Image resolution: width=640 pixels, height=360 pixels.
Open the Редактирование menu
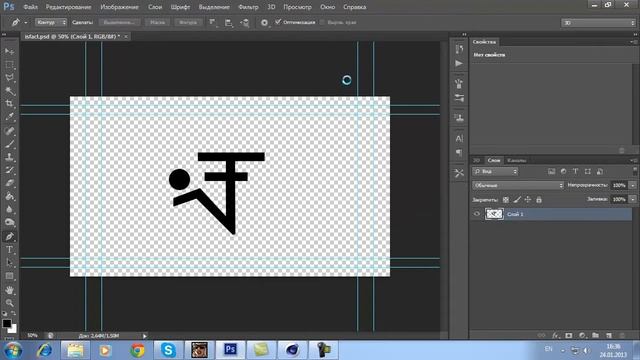pyautogui.click(x=69, y=7)
